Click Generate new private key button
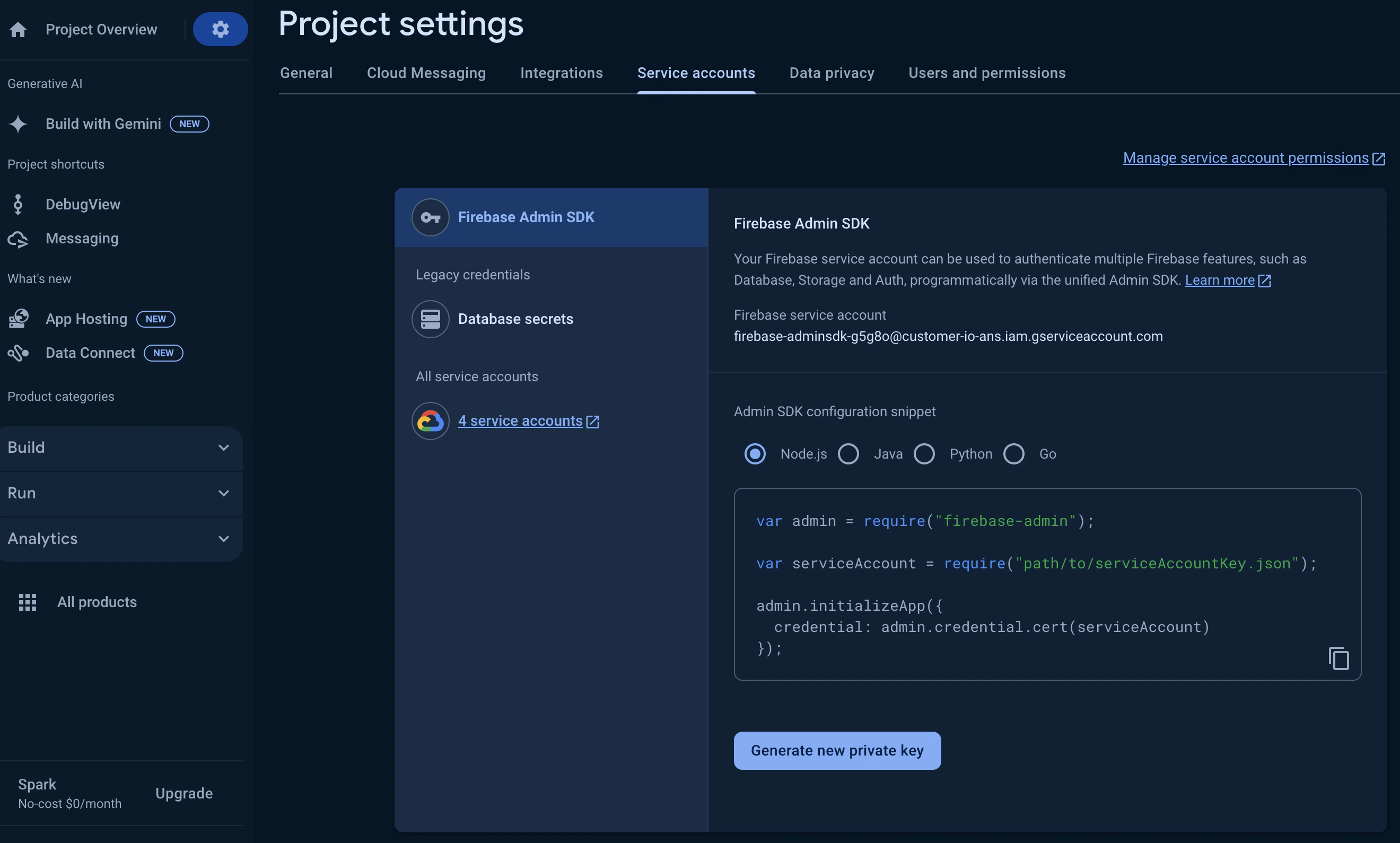This screenshot has width=1400, height=843. click(837, 750)
